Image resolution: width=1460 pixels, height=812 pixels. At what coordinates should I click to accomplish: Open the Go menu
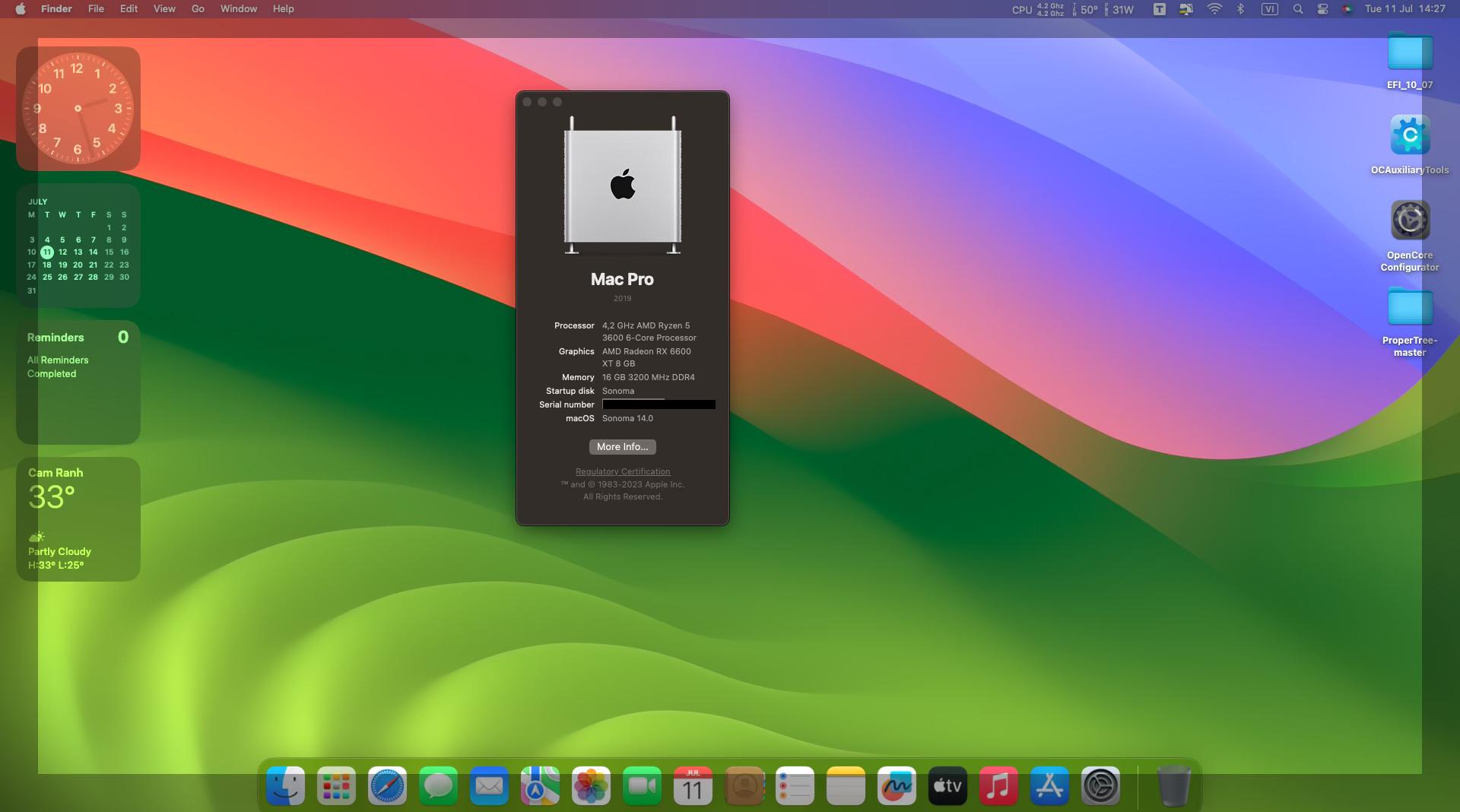click(x=198, y=9)
